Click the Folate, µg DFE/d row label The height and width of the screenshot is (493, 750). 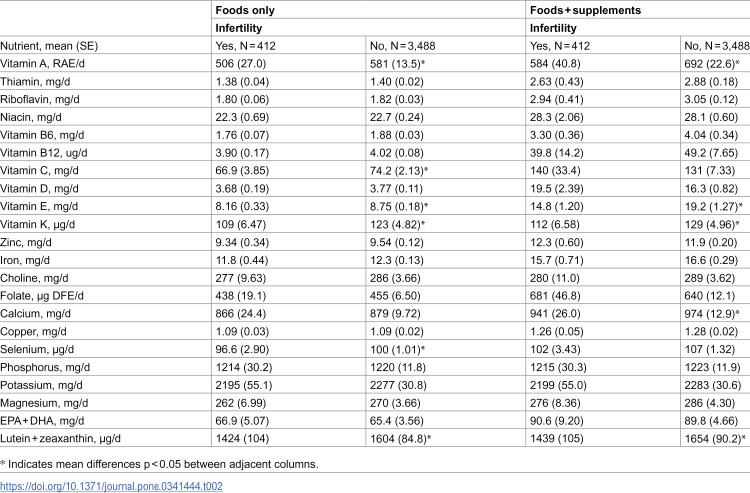click(42, 296)
